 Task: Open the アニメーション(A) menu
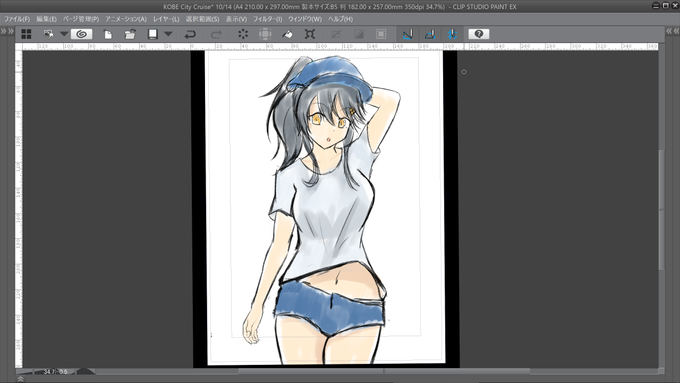coord(126,19)
